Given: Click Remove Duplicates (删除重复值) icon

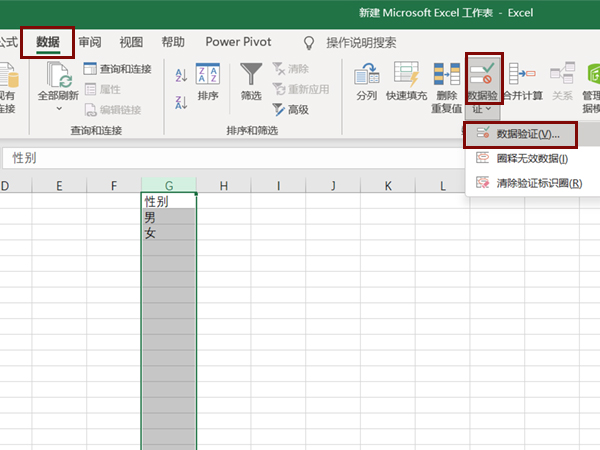Looking at the screenshot, I should tap(446, 80).
